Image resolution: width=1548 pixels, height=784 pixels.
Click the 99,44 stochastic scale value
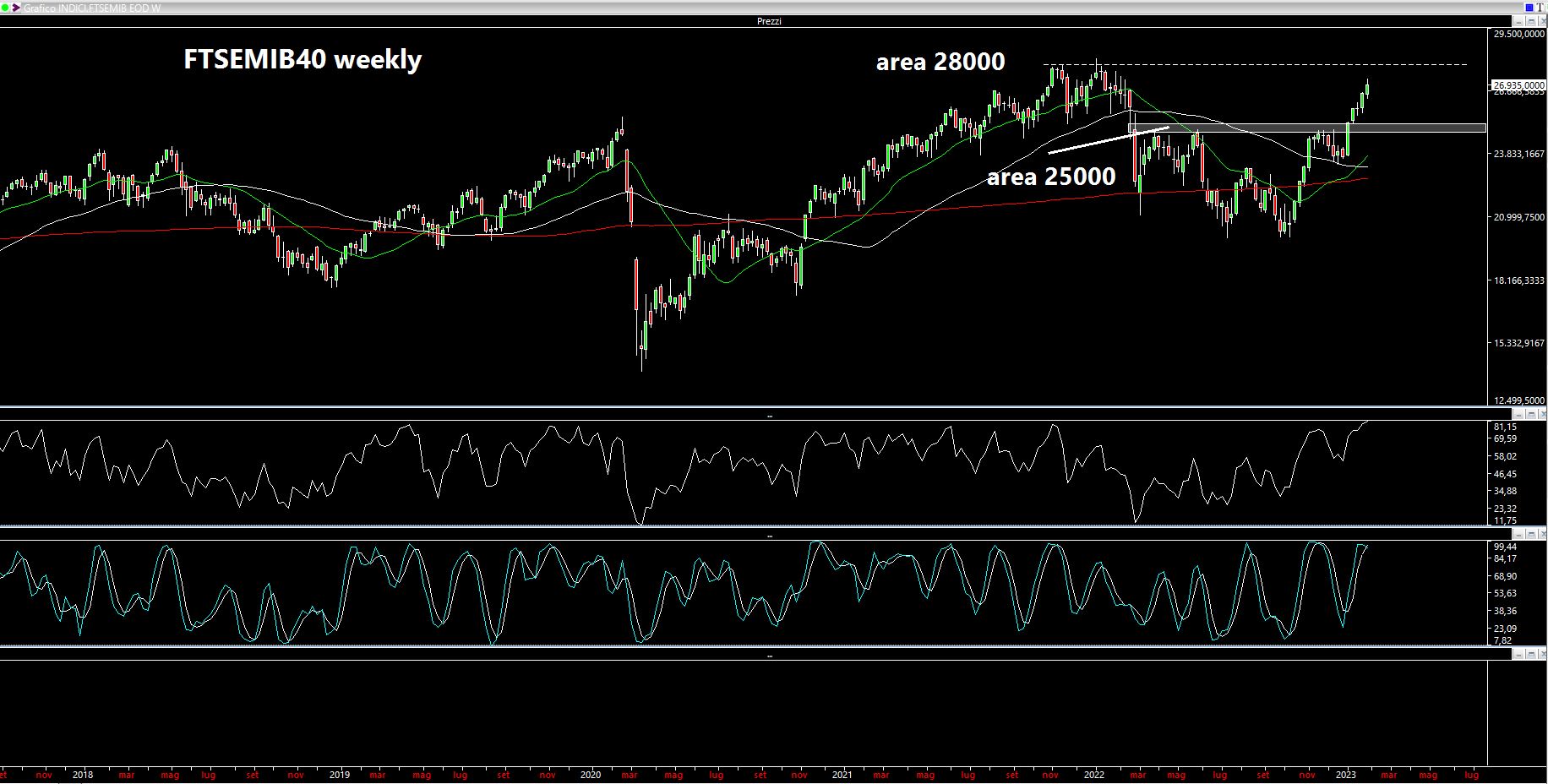[1505, 547]
